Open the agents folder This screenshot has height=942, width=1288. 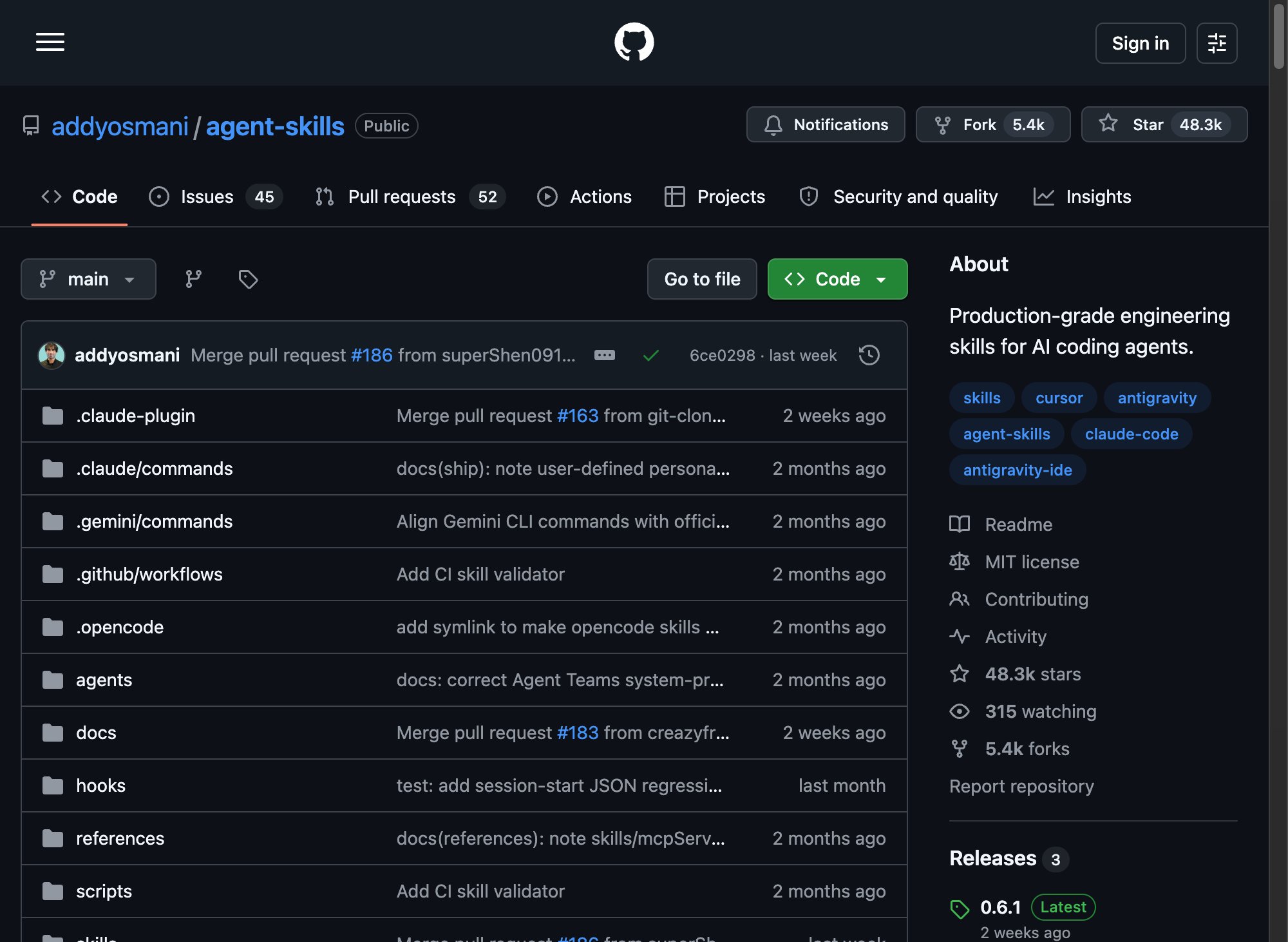tap(104, 680)
